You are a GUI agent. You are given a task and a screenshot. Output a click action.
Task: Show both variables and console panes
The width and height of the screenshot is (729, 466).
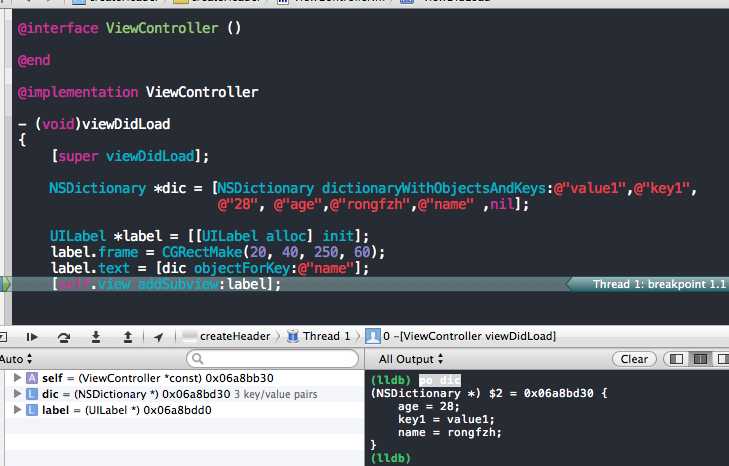[x=700, y=359]
